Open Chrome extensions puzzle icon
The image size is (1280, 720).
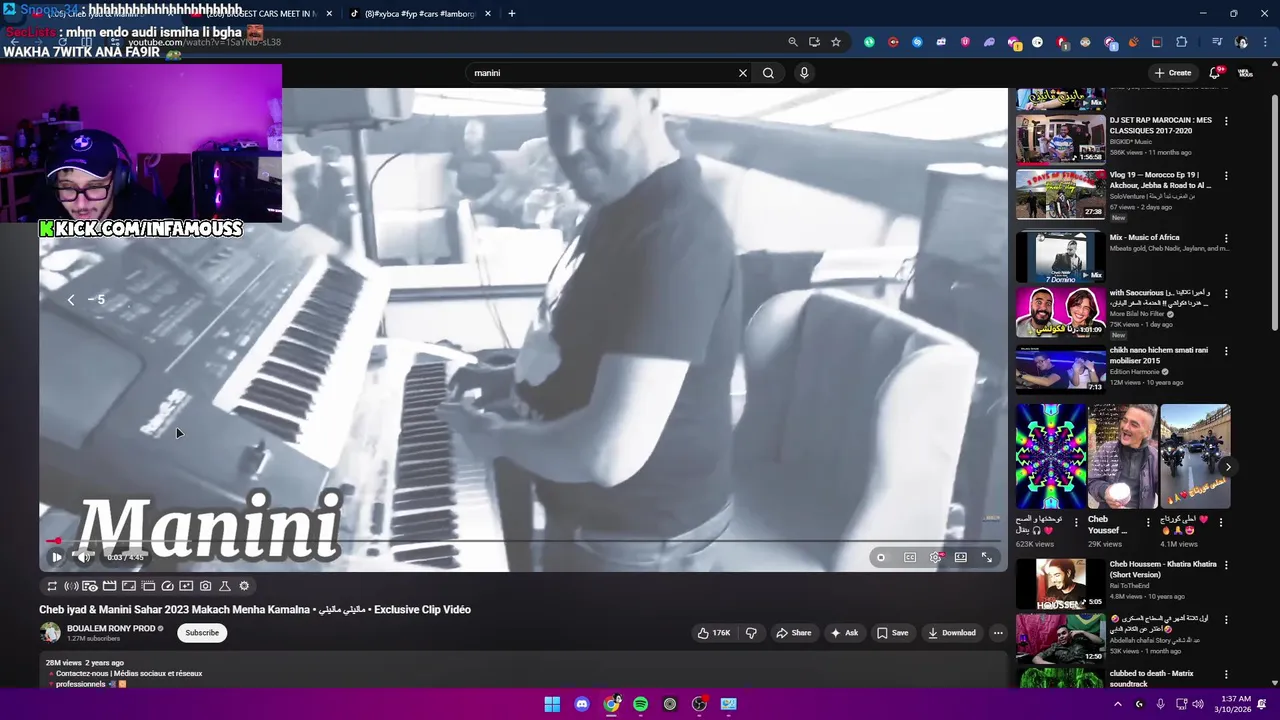click(x=1182, y=42)
